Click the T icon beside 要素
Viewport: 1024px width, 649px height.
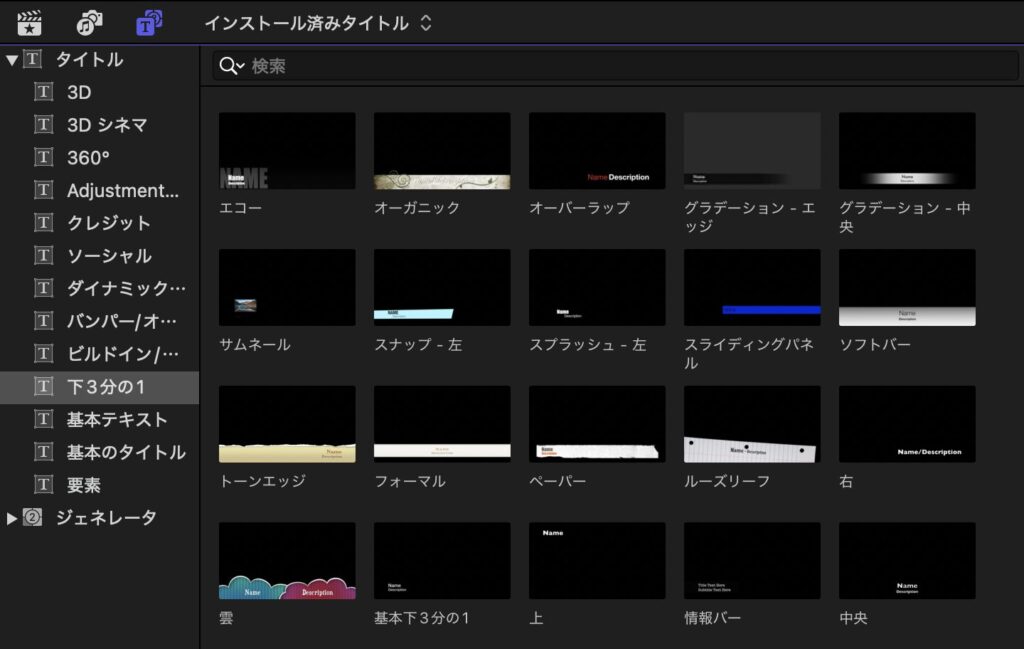coord(43,485)
